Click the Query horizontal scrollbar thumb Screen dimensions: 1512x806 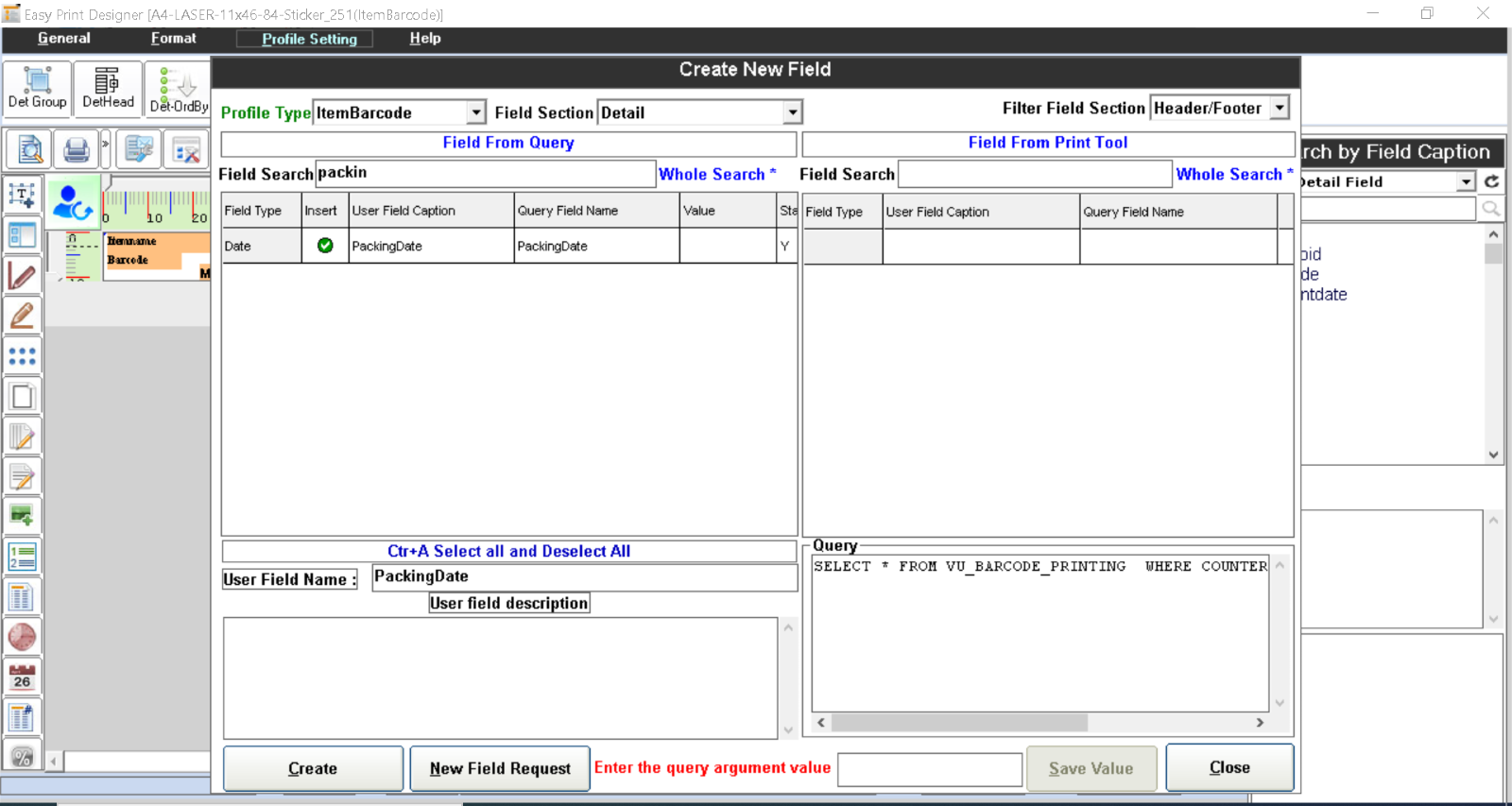(x=959, y=723)
